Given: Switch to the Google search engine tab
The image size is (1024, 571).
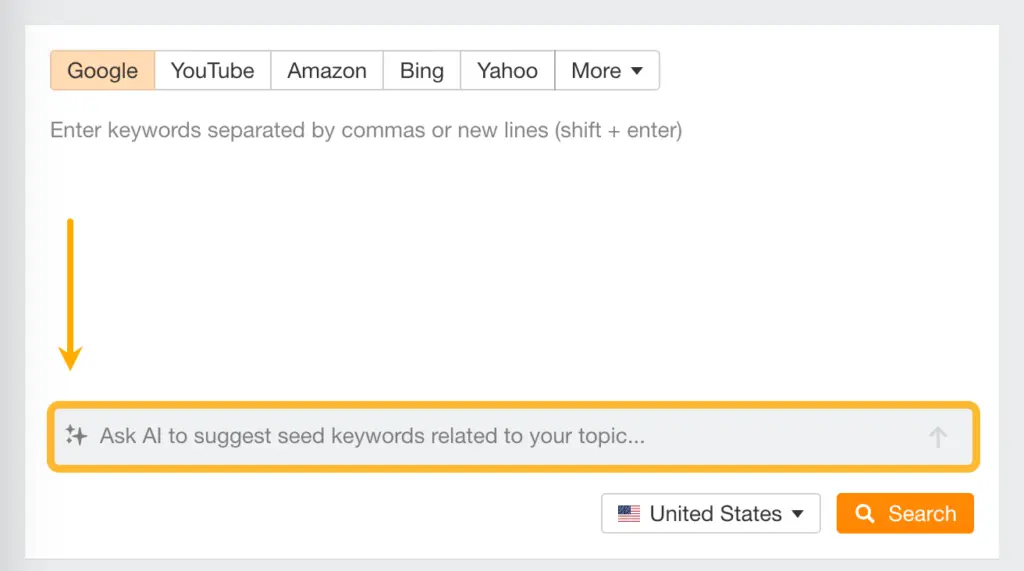Looking at the screenshot, I should click(x=103, y=71).
